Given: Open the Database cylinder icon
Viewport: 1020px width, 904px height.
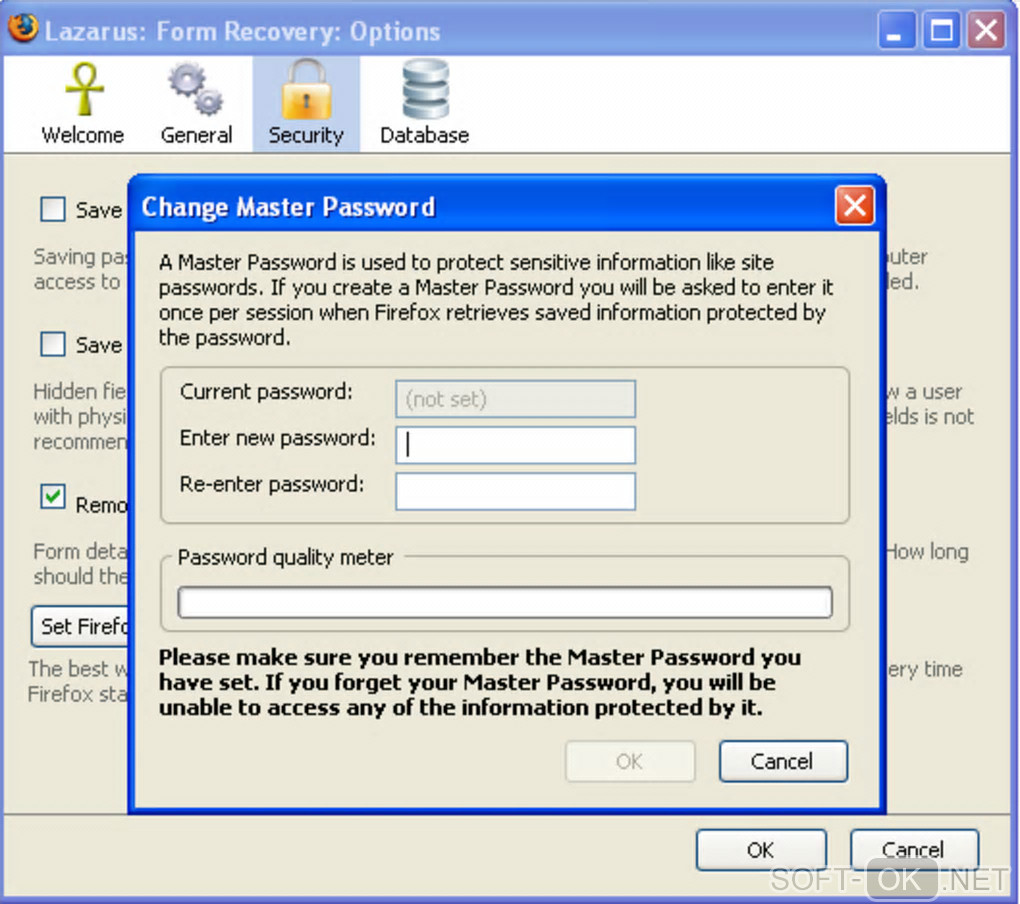Looking at the screenshot, I should [425, 88].
